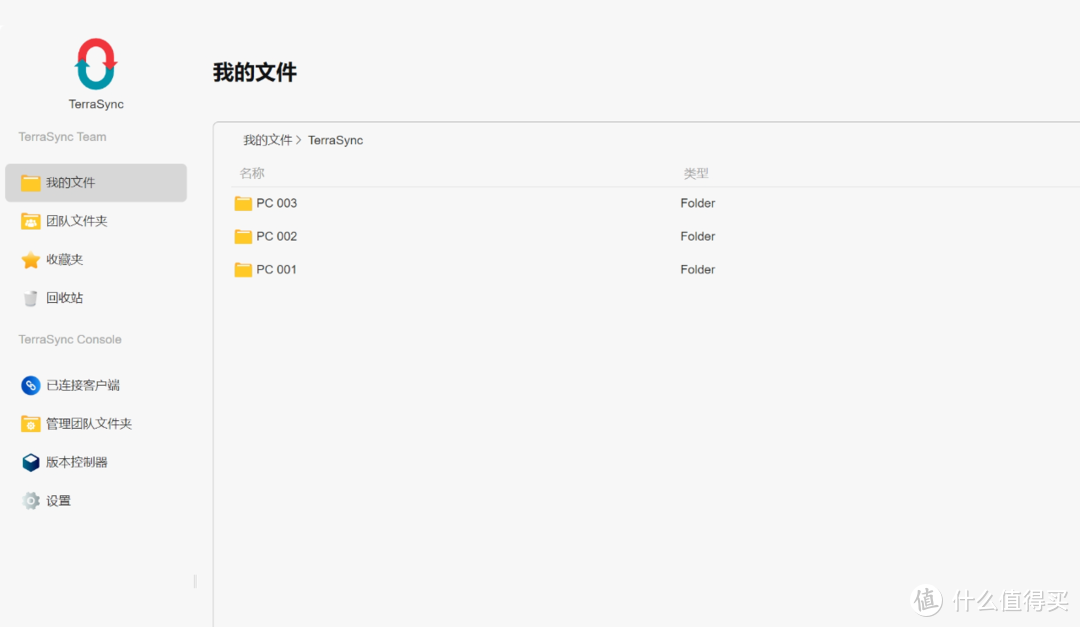Open the 版本控制器 menu entry
The width and height of the screenshot is (1080, 627).
[77, 462]
